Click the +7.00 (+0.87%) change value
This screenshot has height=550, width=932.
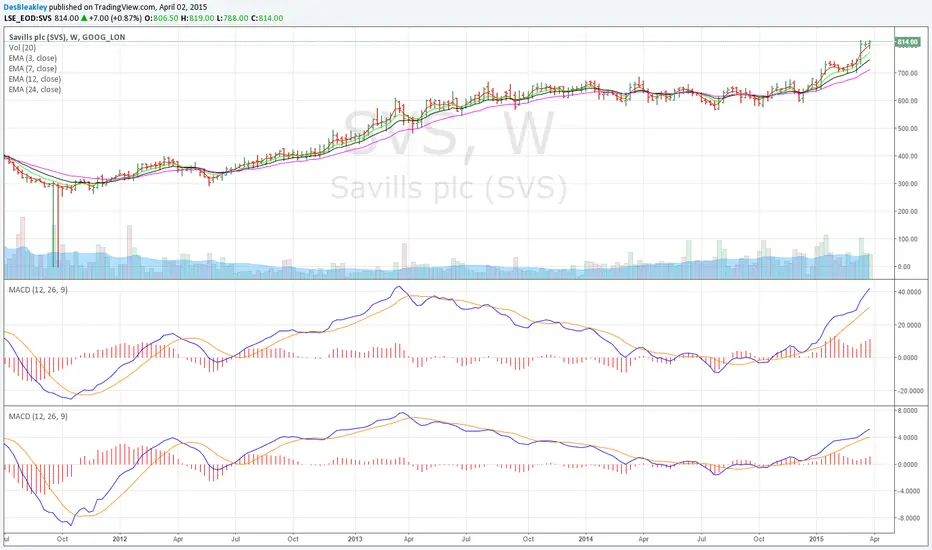[115, 18]
